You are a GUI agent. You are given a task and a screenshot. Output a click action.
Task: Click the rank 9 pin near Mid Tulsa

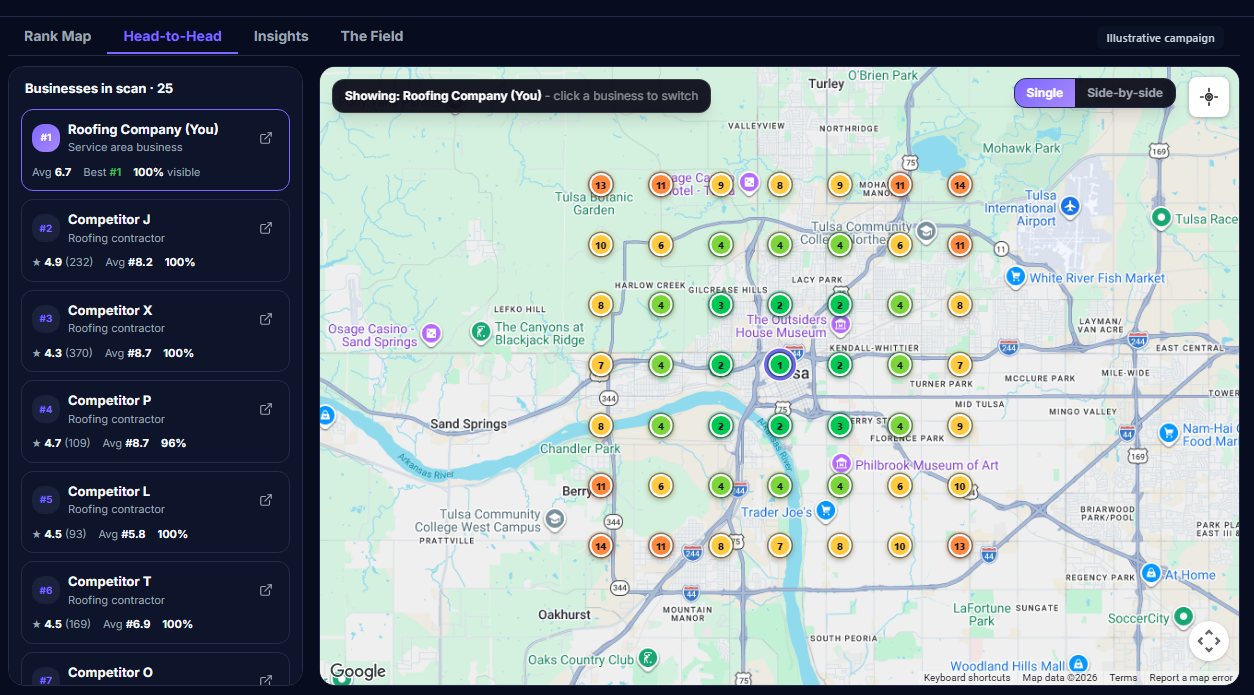click(x=959, y=426)
